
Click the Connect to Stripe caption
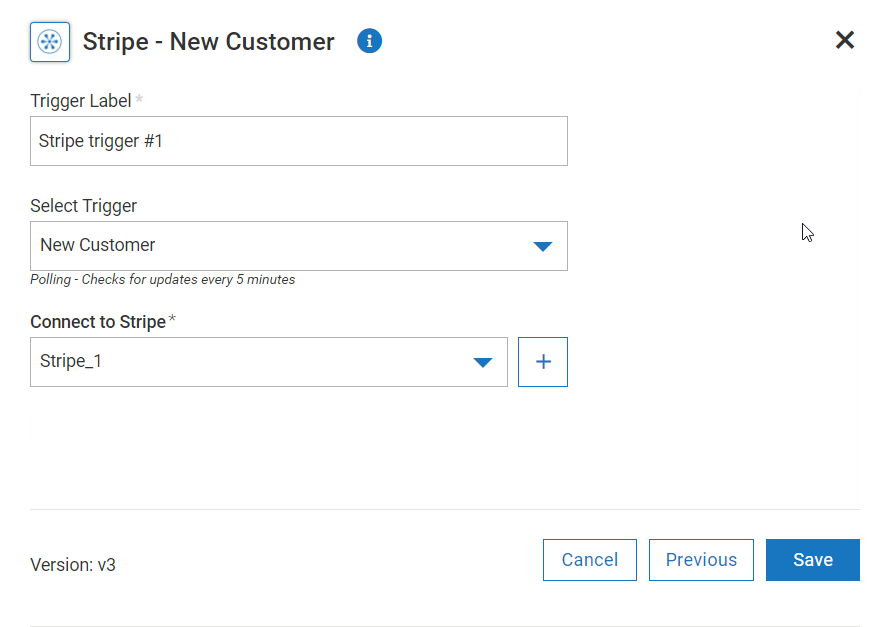(x=98, y=322)
